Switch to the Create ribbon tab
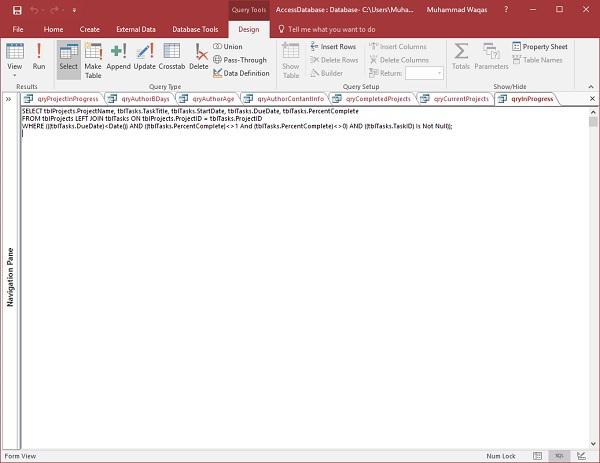Viewport: 600px width, 463px height. (x=90, y=29)
